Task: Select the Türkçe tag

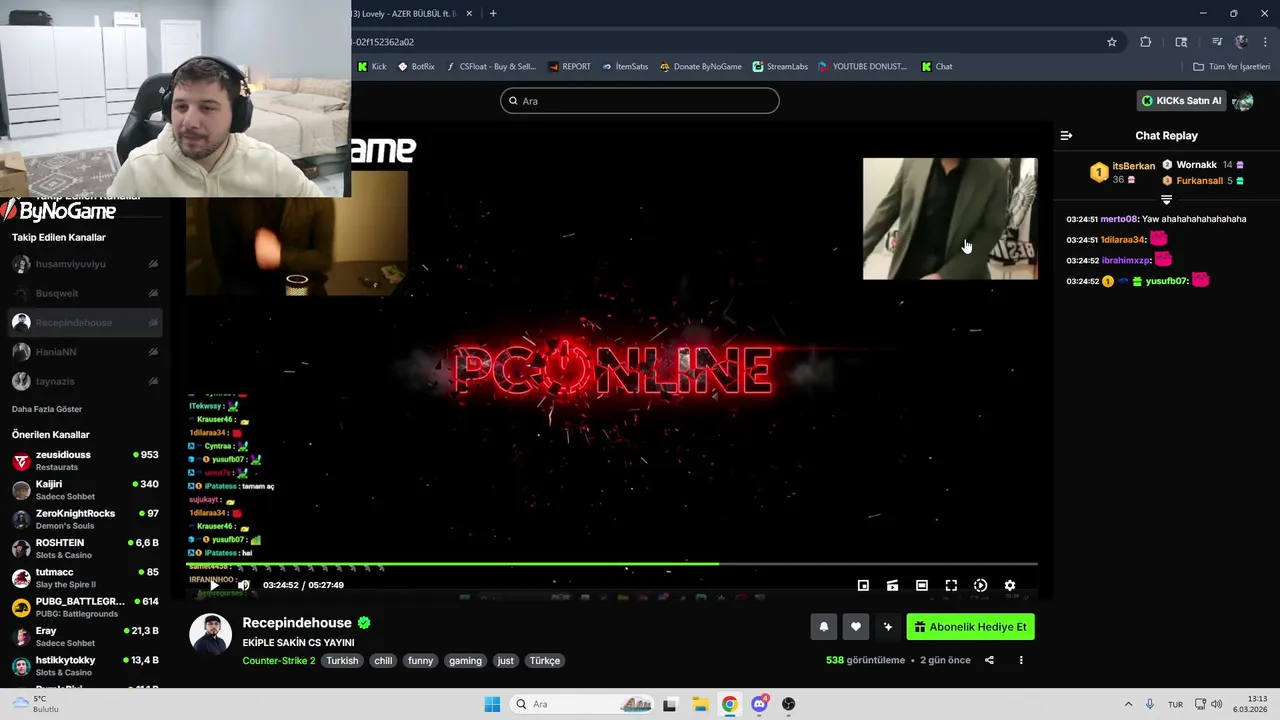Action: click(x=545, y=661)
